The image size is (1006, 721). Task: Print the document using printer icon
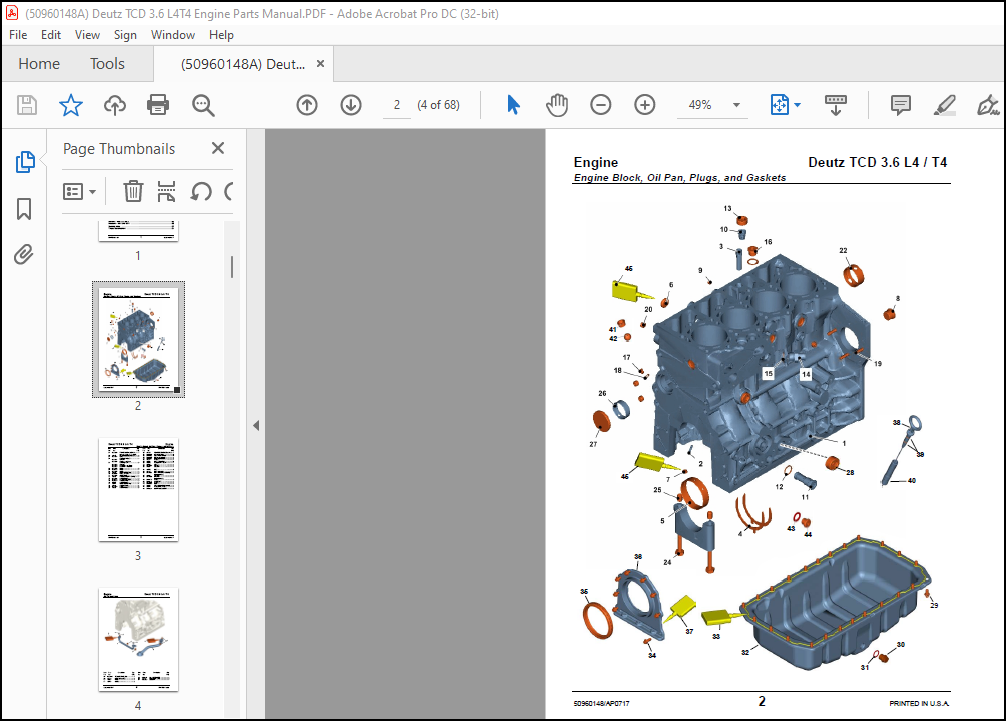158,105
